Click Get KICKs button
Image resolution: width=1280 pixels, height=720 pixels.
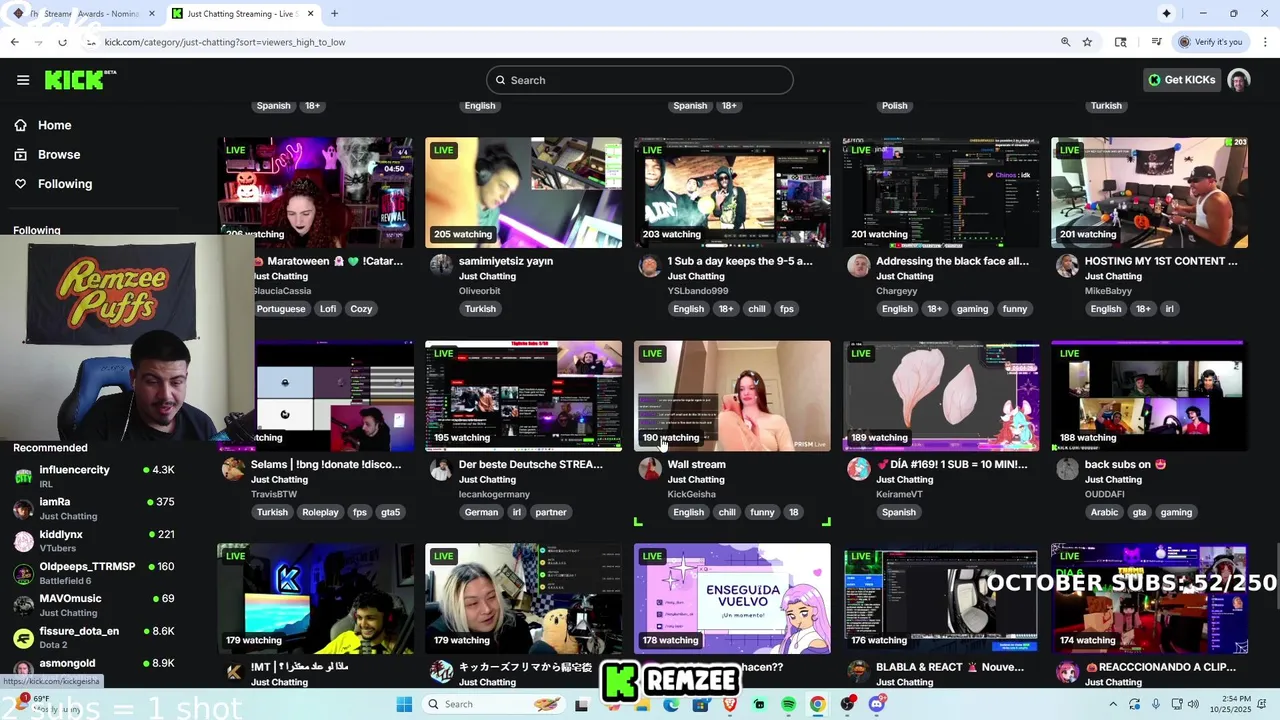(1182, 80)
